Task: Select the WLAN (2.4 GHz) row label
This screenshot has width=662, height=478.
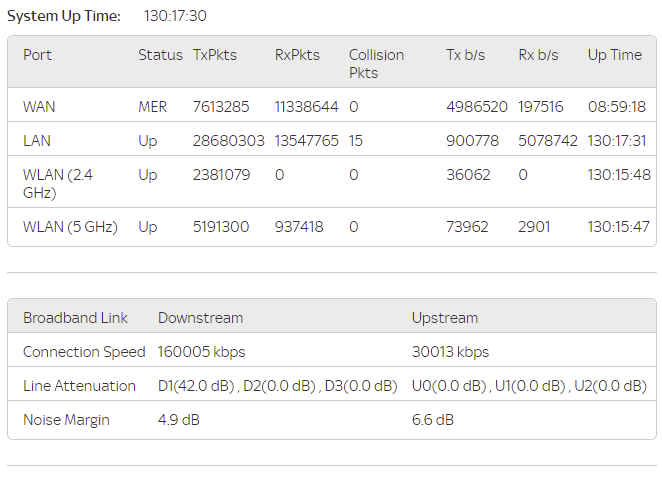Action: 60,183
